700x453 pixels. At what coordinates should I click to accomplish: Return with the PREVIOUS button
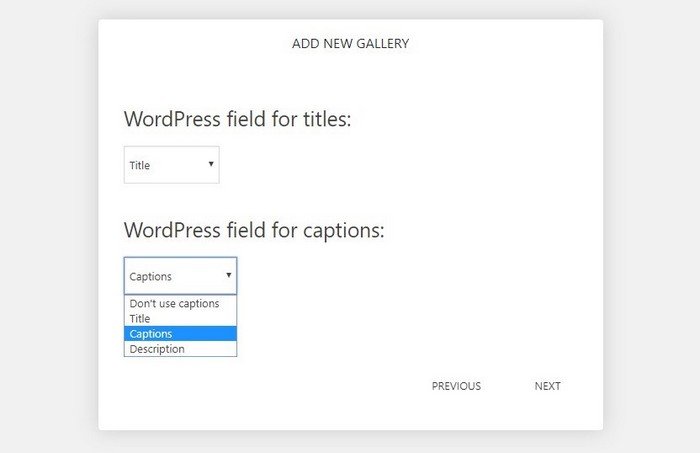click(456, 386)
